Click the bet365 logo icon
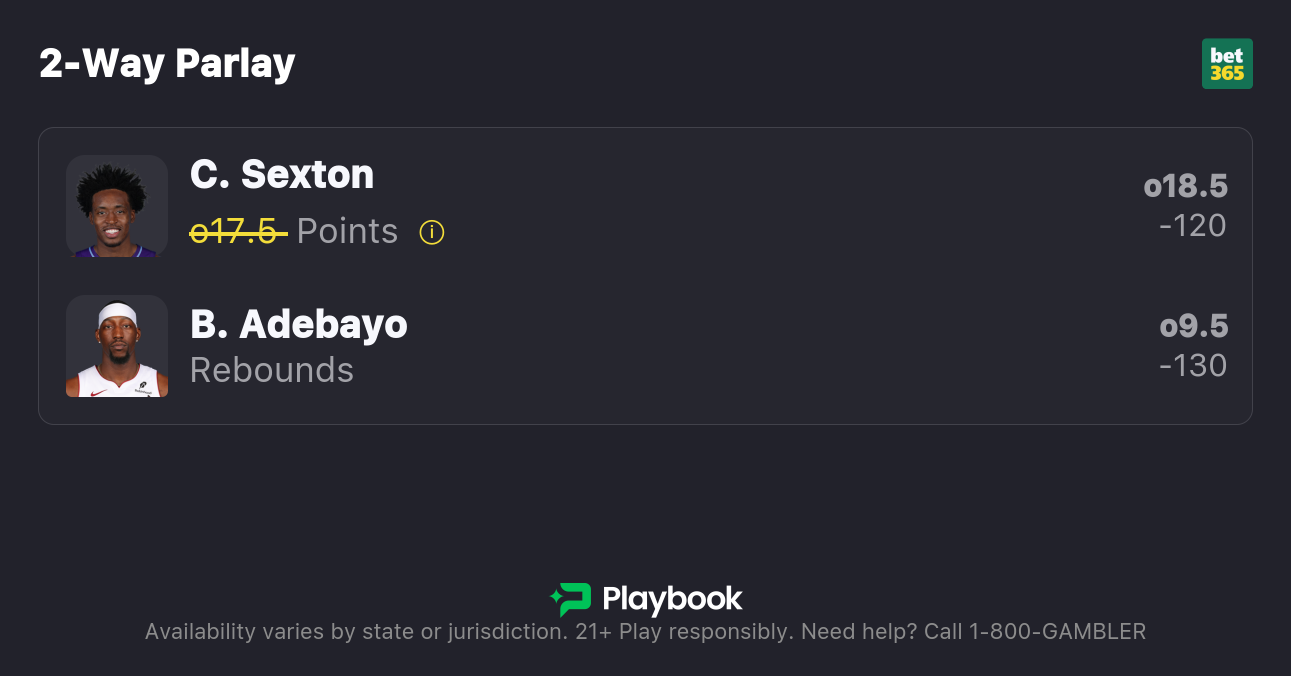Screen dimensions: 1291x676 tap(1227, 64)
